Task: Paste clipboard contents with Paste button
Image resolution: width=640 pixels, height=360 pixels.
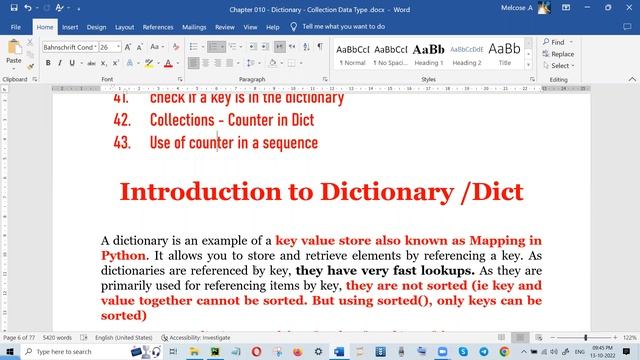Action: (x=13, y=52)
